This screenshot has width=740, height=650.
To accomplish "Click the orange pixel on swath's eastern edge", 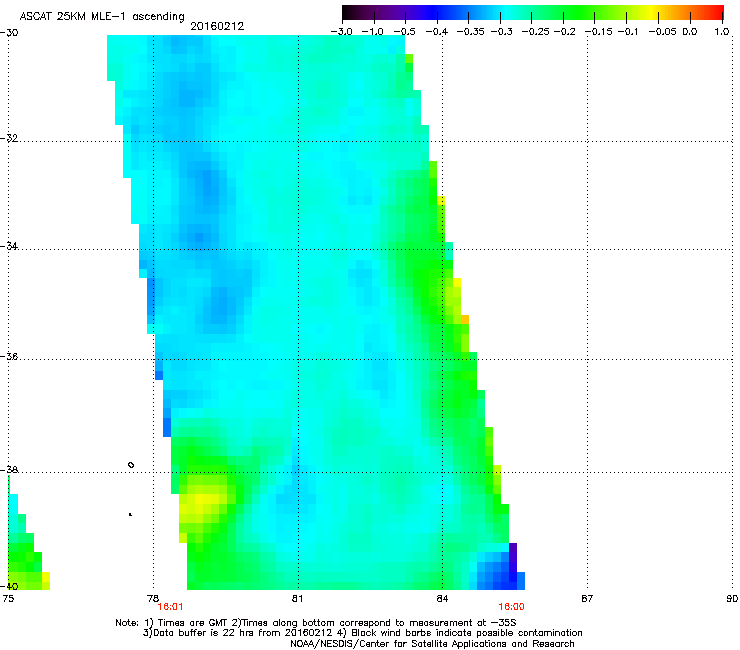I will [465, 320].
